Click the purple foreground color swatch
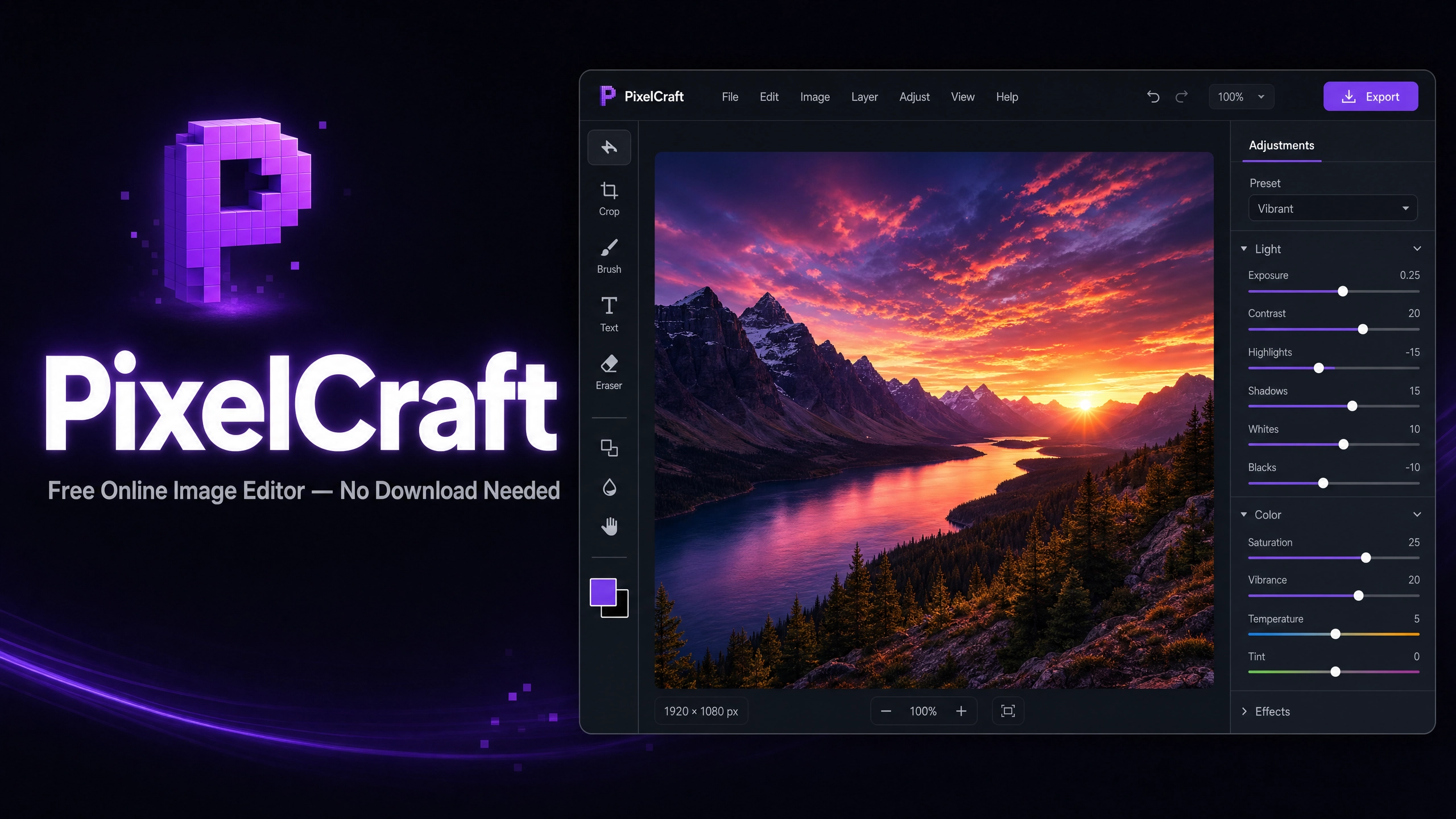 coord(603,592)
